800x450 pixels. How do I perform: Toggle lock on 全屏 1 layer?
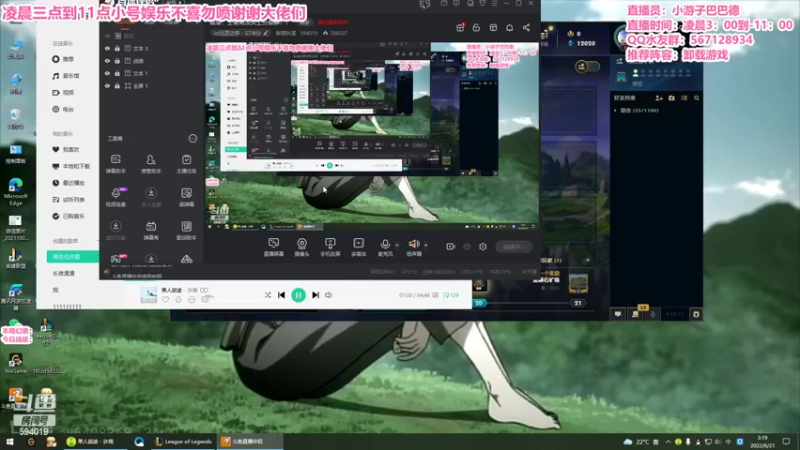(x=117, y=86)
